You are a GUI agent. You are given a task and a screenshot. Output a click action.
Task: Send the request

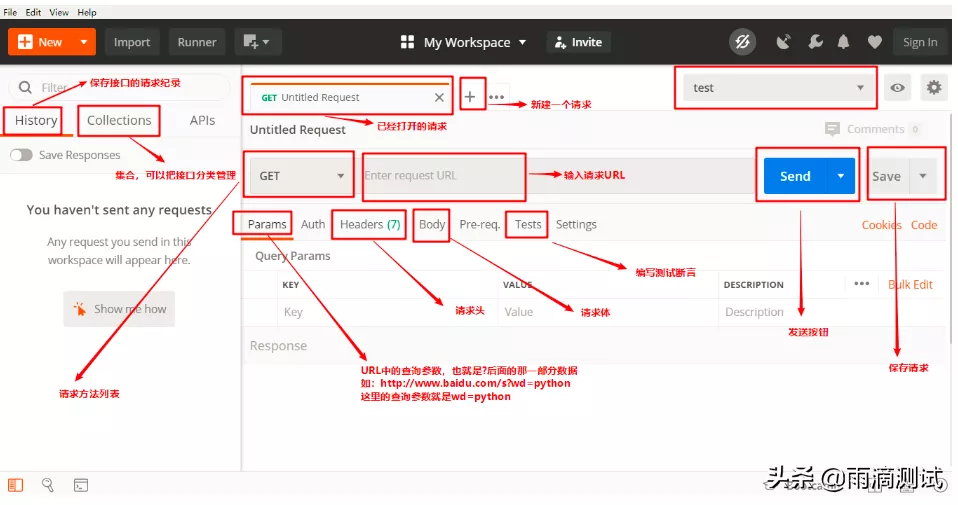coord(795,176)
